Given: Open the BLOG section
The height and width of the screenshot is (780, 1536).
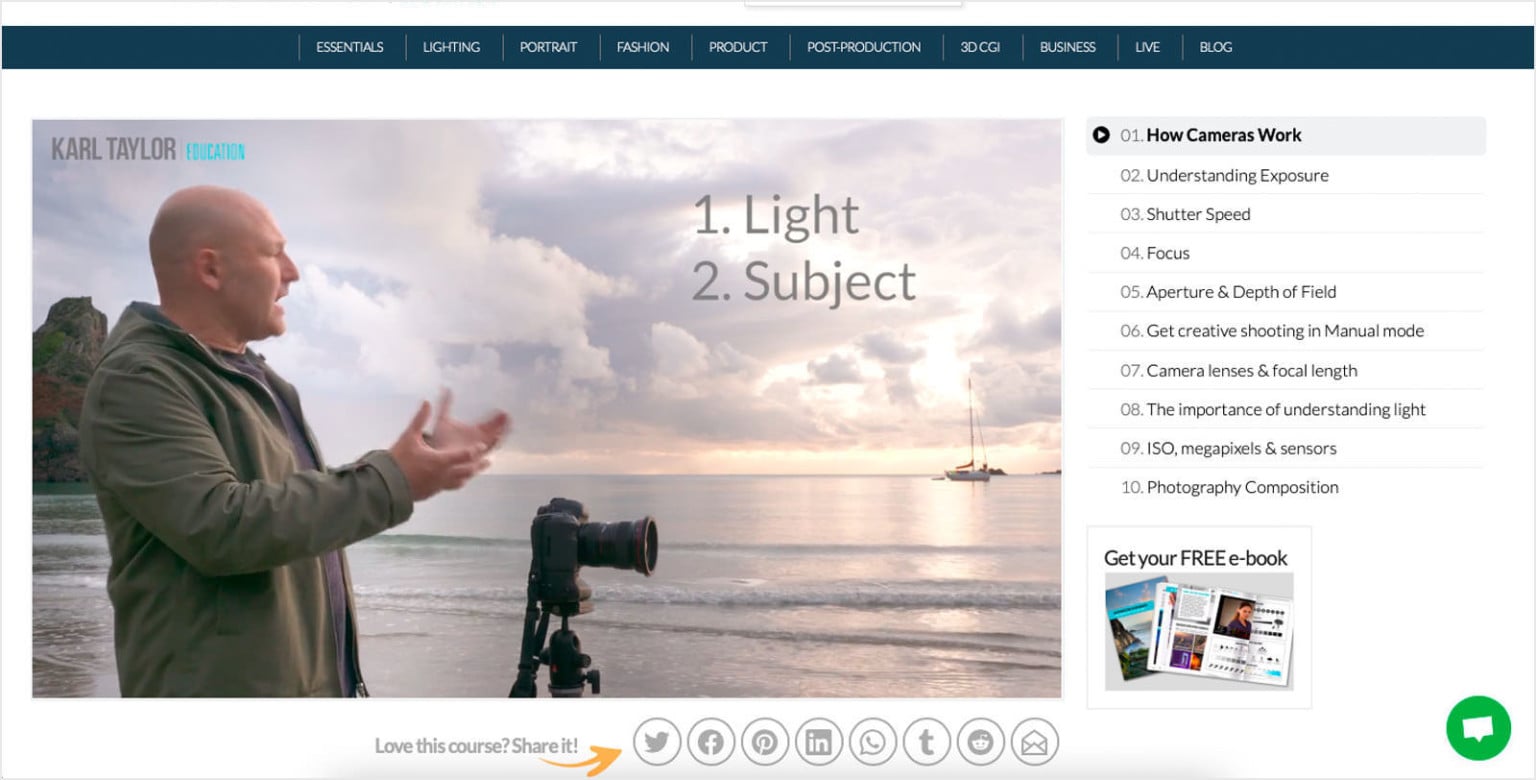Looking at the screenshot, I should tap(1215, 46).
